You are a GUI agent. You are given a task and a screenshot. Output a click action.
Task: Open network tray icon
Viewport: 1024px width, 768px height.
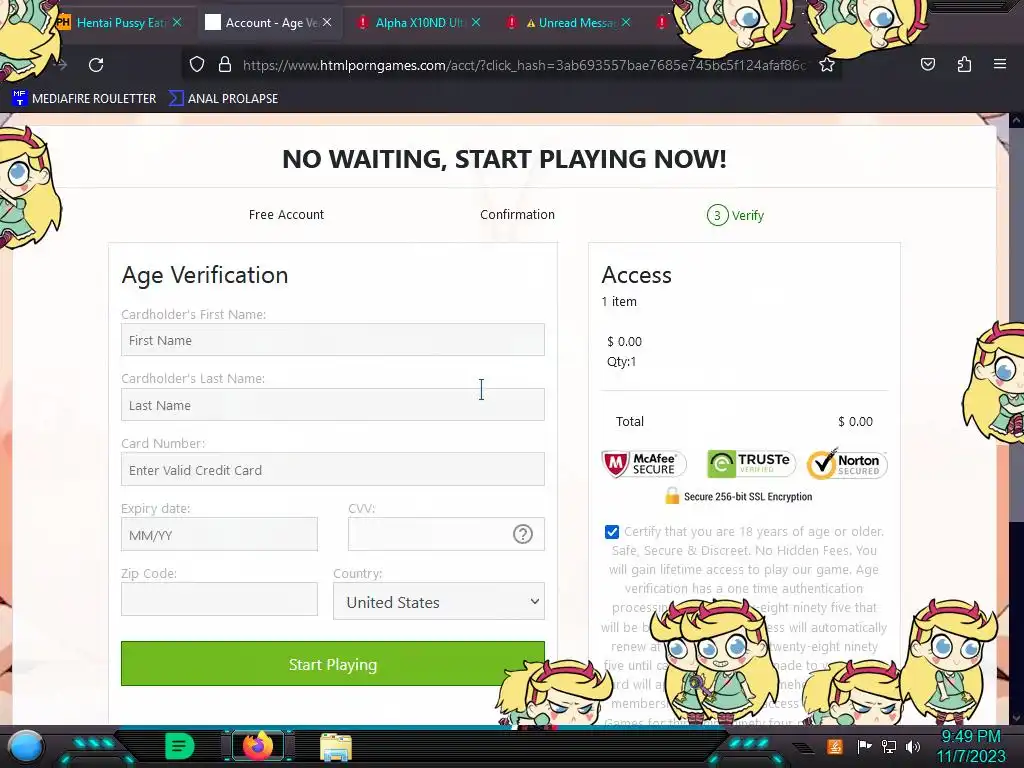pos(889,746)
